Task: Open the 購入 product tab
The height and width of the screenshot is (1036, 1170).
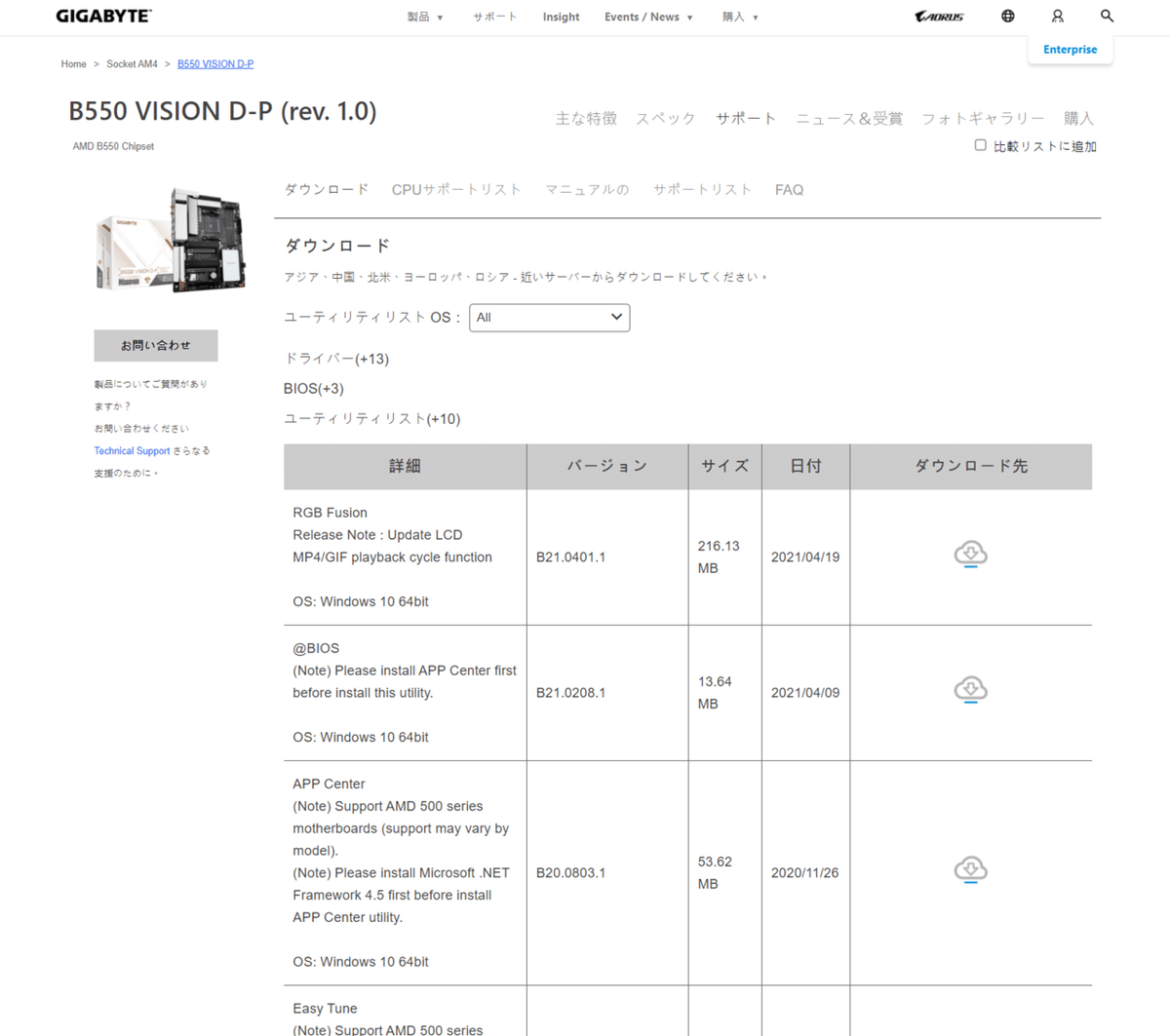Action: 1078,118
